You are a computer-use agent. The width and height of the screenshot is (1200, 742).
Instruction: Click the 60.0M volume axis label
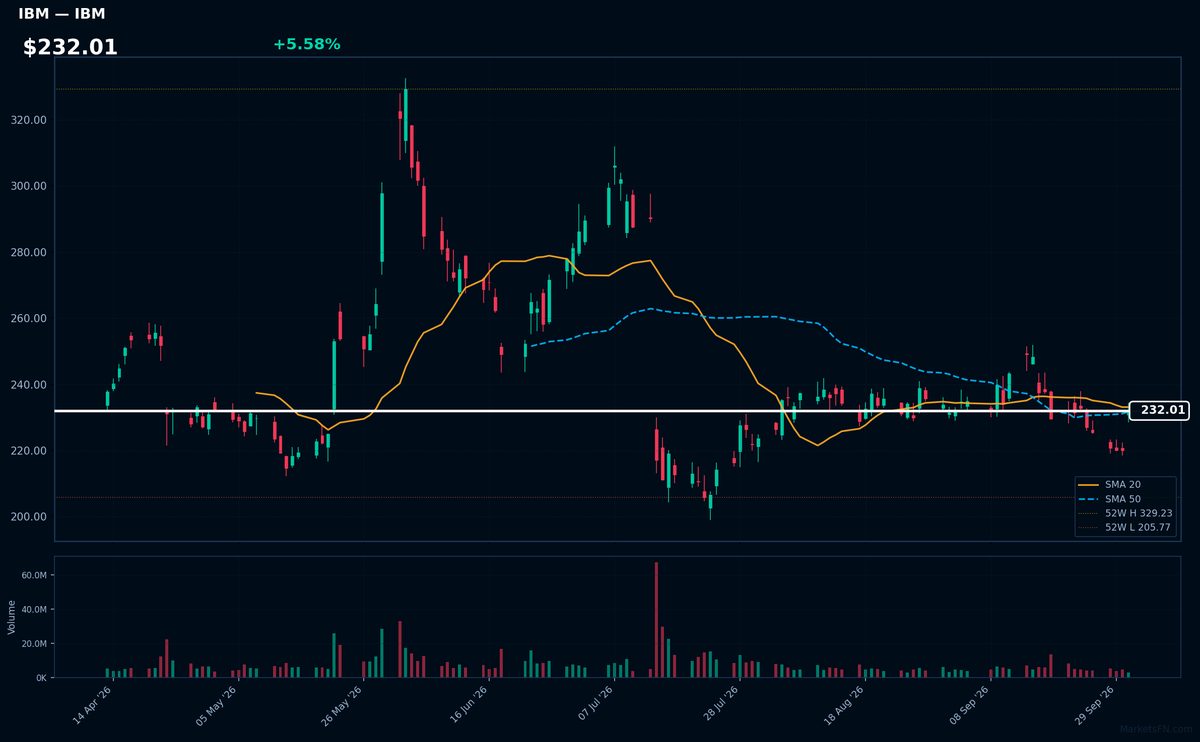pos(34,576)
